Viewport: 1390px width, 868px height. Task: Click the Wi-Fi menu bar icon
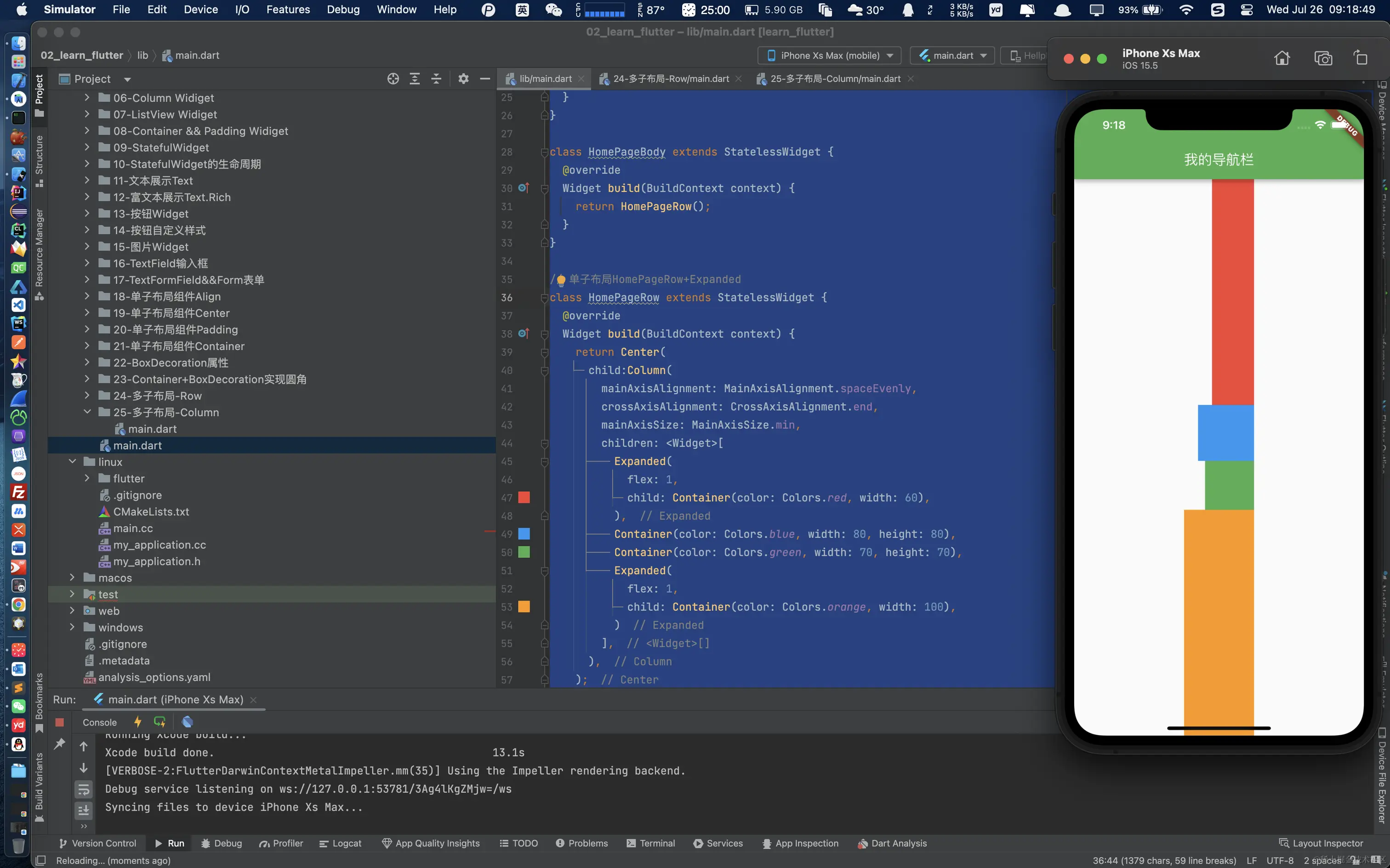tap(1185, 9)
